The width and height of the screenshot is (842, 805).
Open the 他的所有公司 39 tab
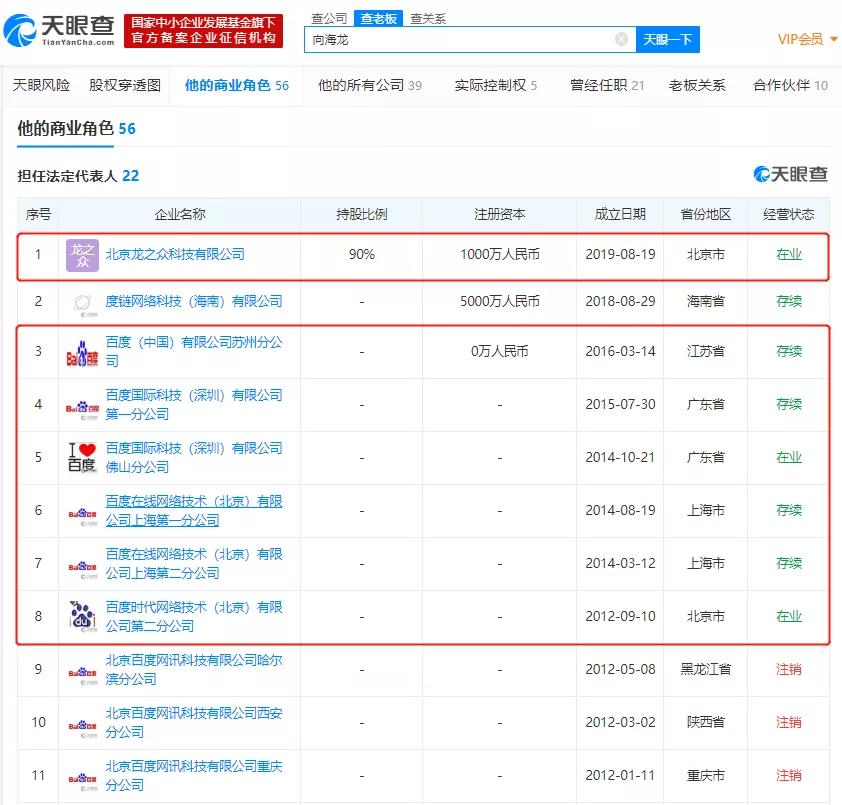pyautogui.click(x=369, y=85)
